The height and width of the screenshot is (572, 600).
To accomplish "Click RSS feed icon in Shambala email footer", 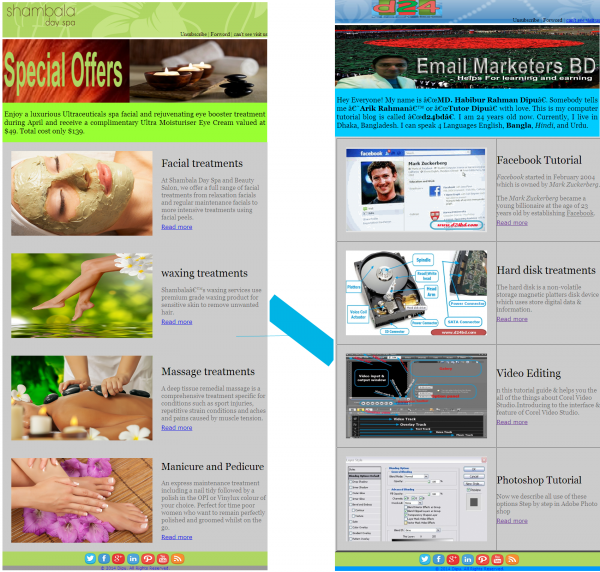I will [177, 559].
